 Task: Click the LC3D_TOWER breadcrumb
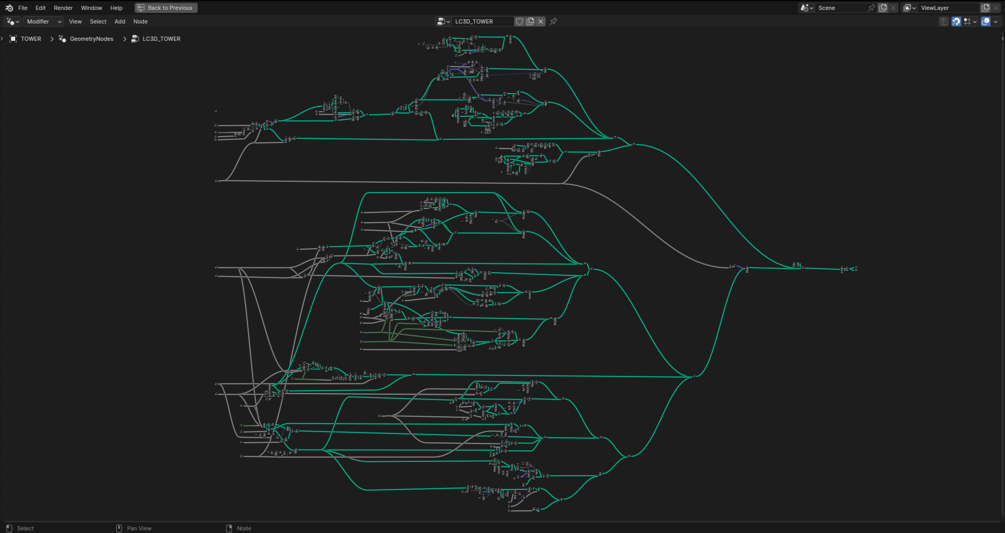[x=161, y=39]
